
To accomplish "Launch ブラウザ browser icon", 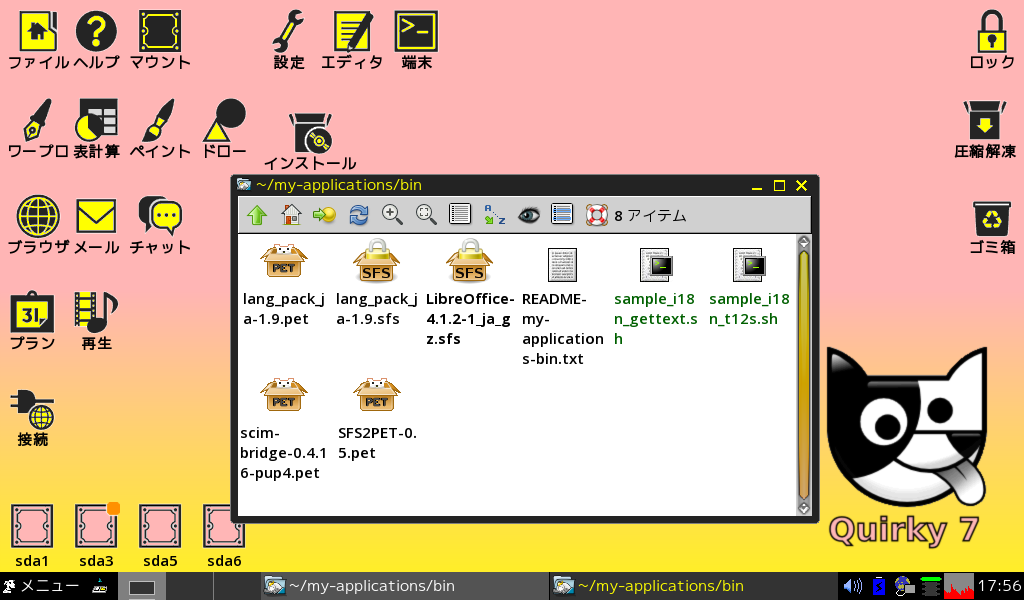I will point(38,225).
